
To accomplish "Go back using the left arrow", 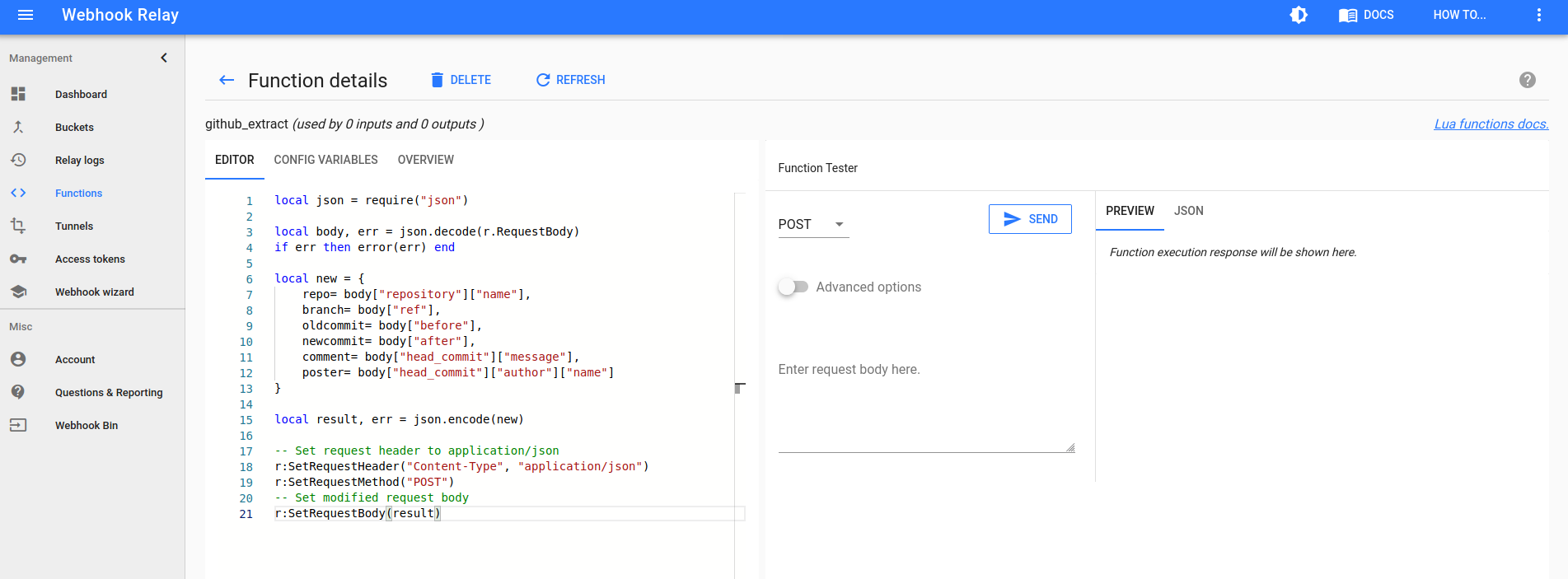I will click(227, 80).
